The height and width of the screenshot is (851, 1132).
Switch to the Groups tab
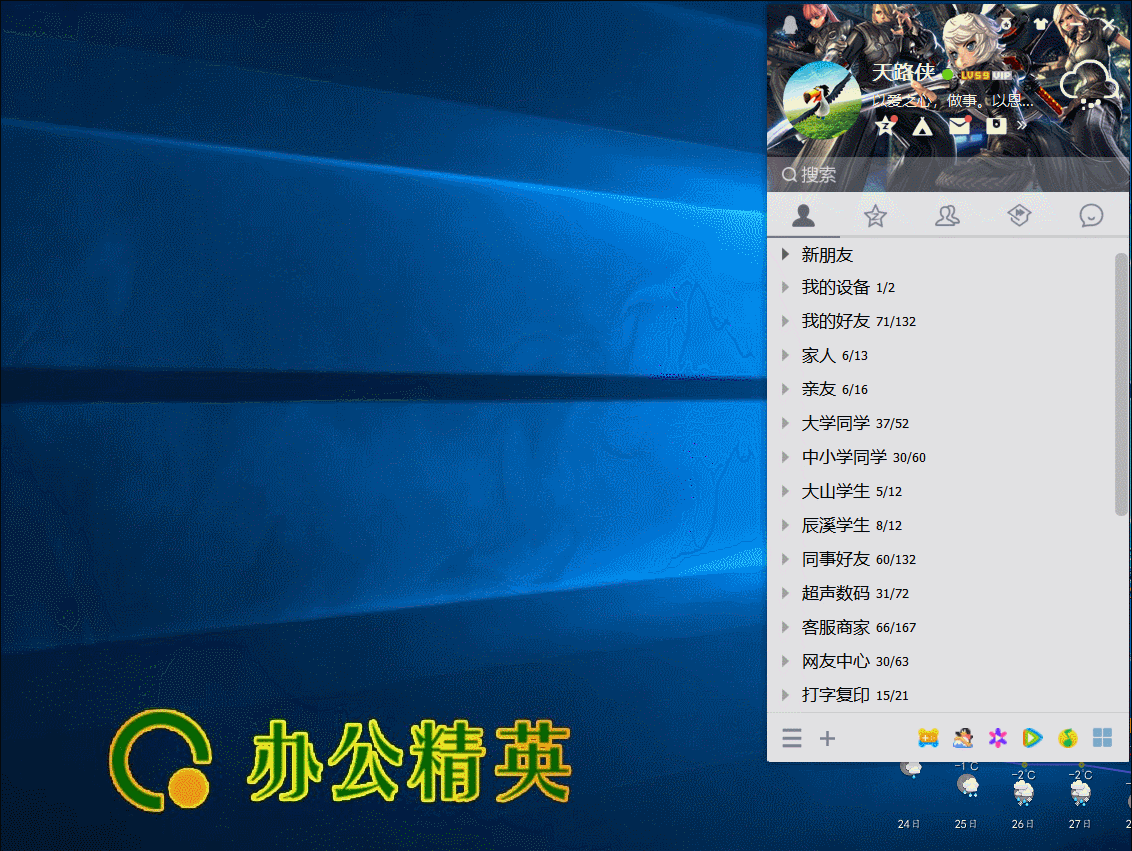947,215
